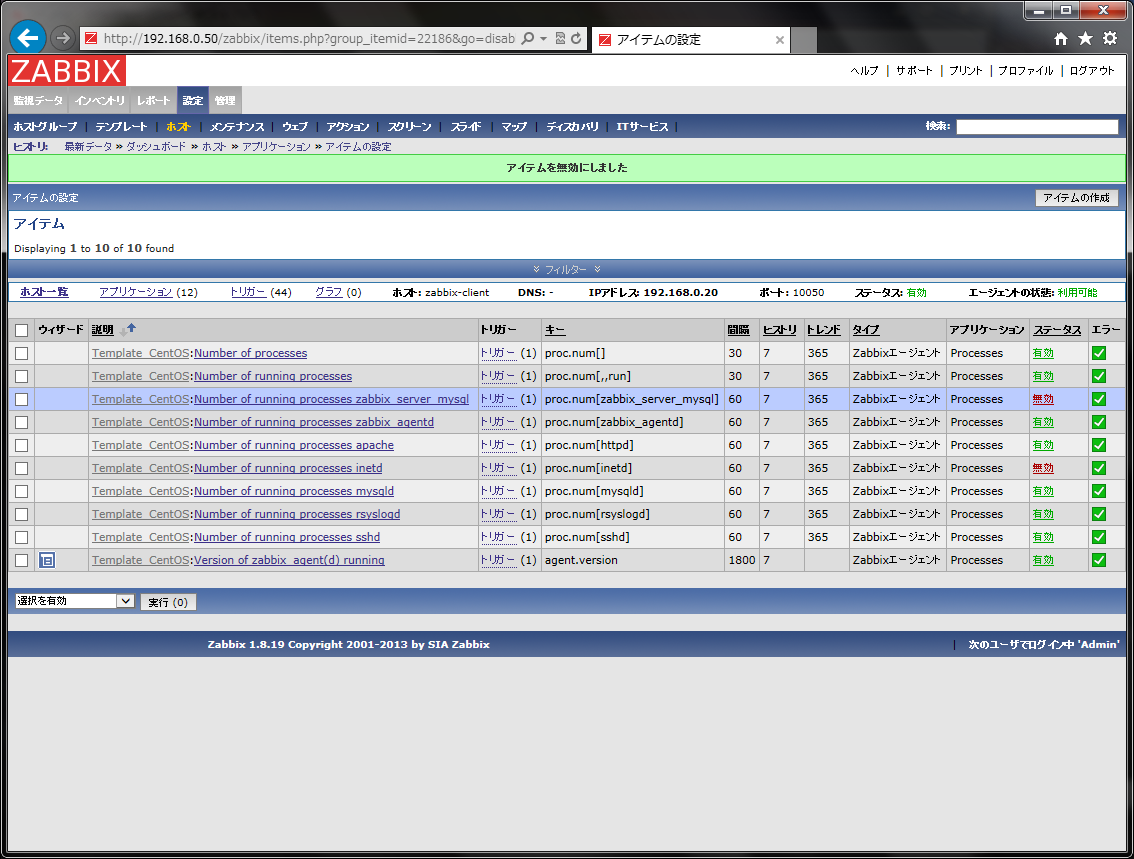Screen dimensions: 1134x859
Task: Open the ディスカバリ submenu
Action: tap(573, 127)
